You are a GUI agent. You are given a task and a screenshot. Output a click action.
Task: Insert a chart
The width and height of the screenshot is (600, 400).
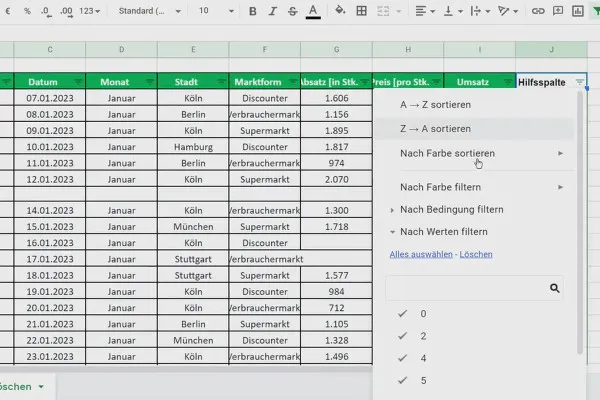coord(578,11)
